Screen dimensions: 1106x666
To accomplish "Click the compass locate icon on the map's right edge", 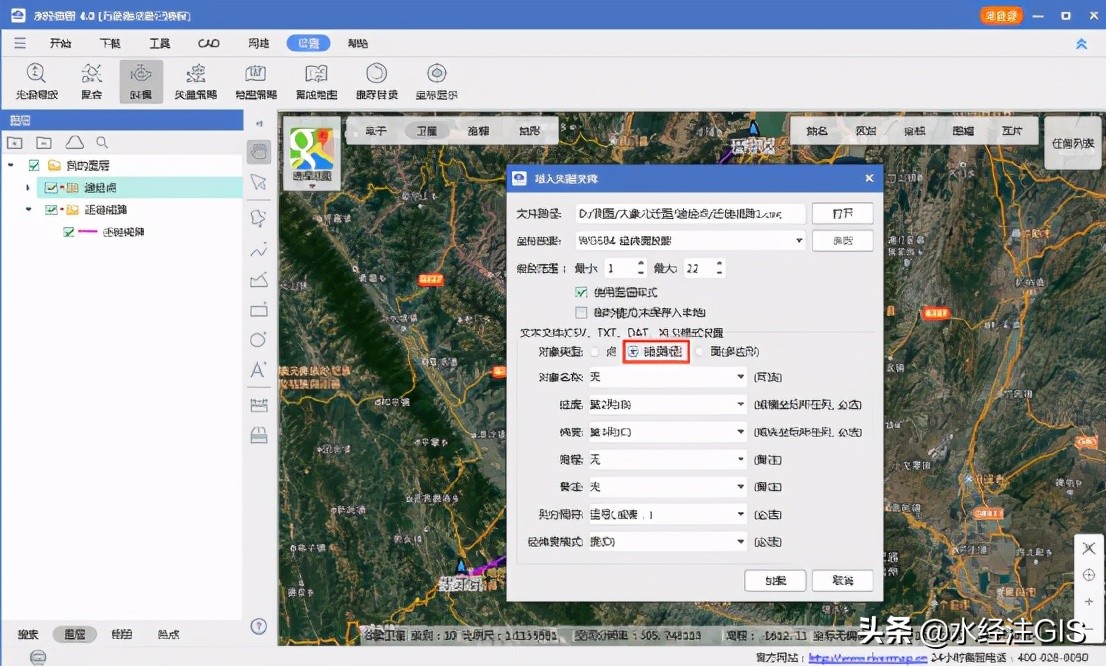I will [1089, 575].
